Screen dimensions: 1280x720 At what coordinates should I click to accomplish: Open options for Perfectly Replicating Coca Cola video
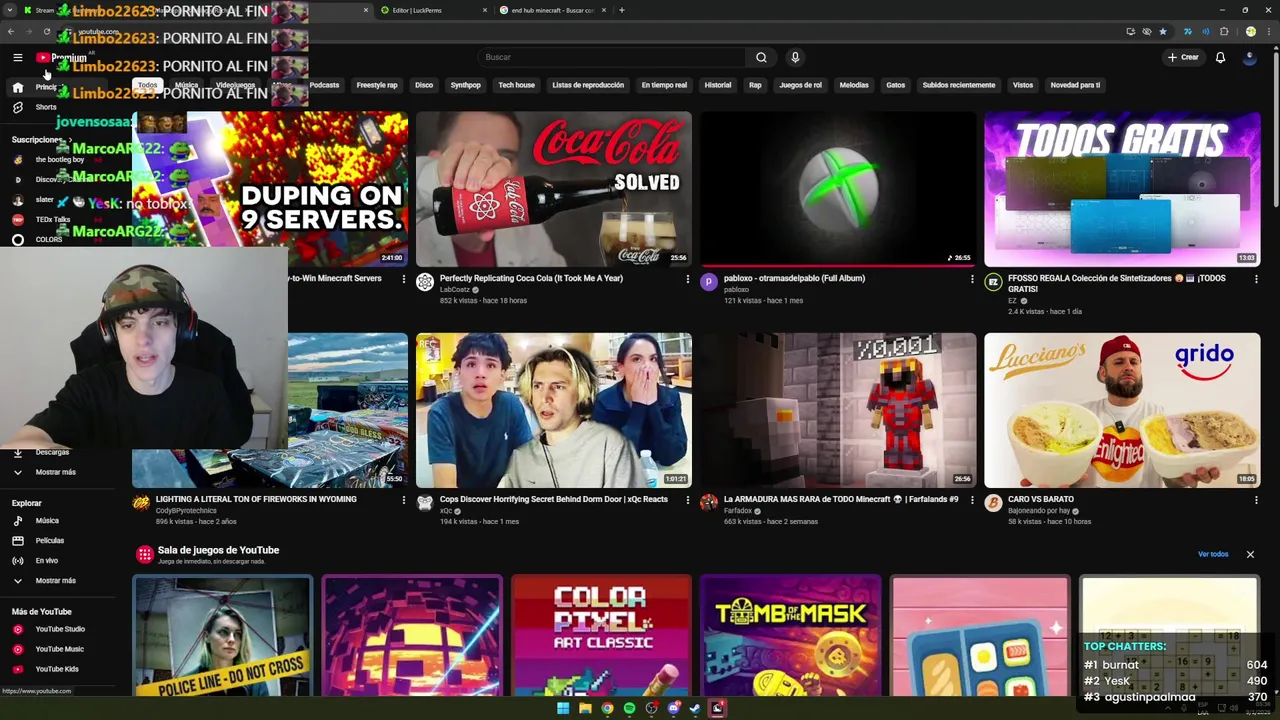tap(687, 279)
